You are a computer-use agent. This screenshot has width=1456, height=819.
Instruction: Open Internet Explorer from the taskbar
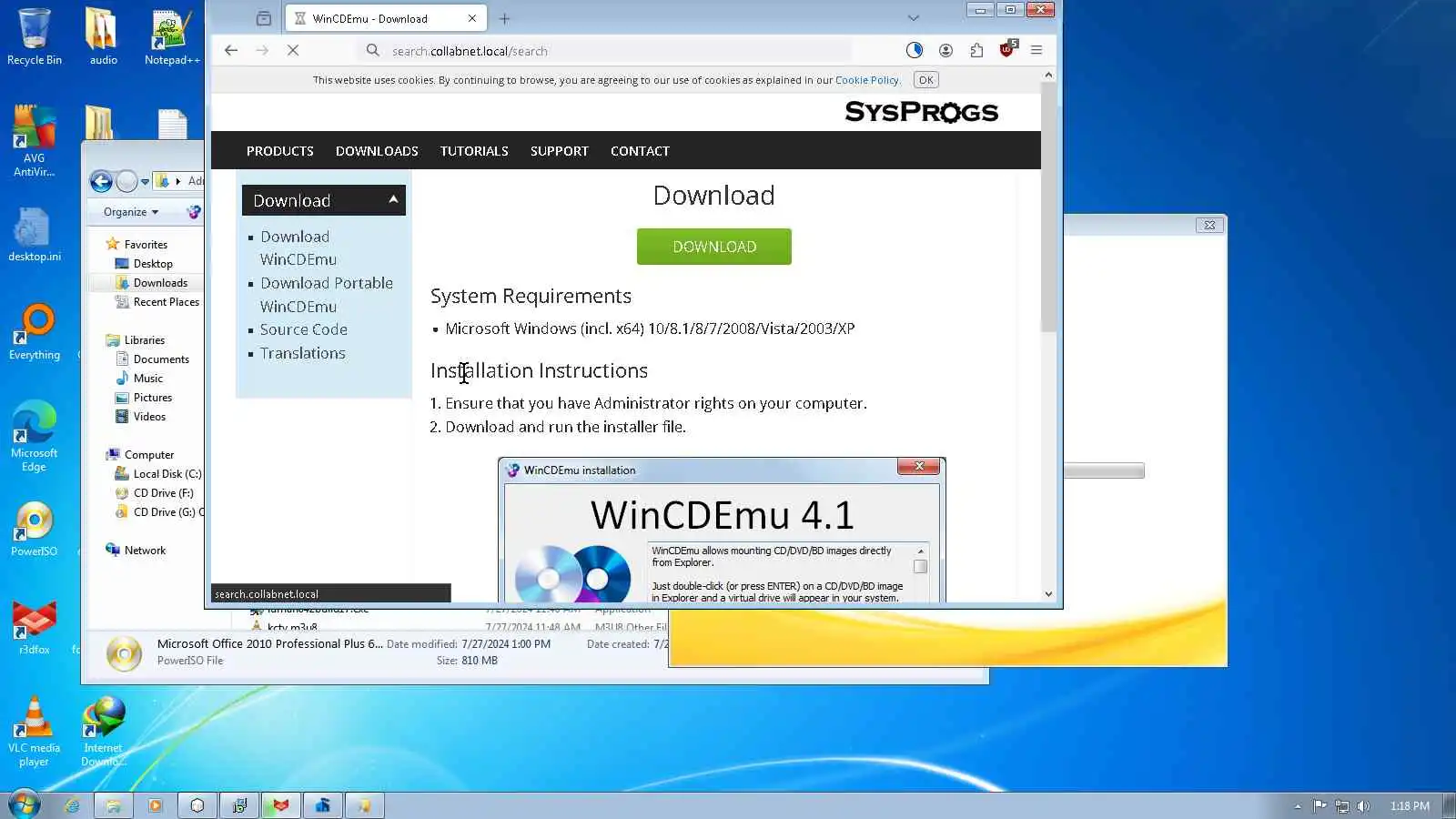(72, 805)
